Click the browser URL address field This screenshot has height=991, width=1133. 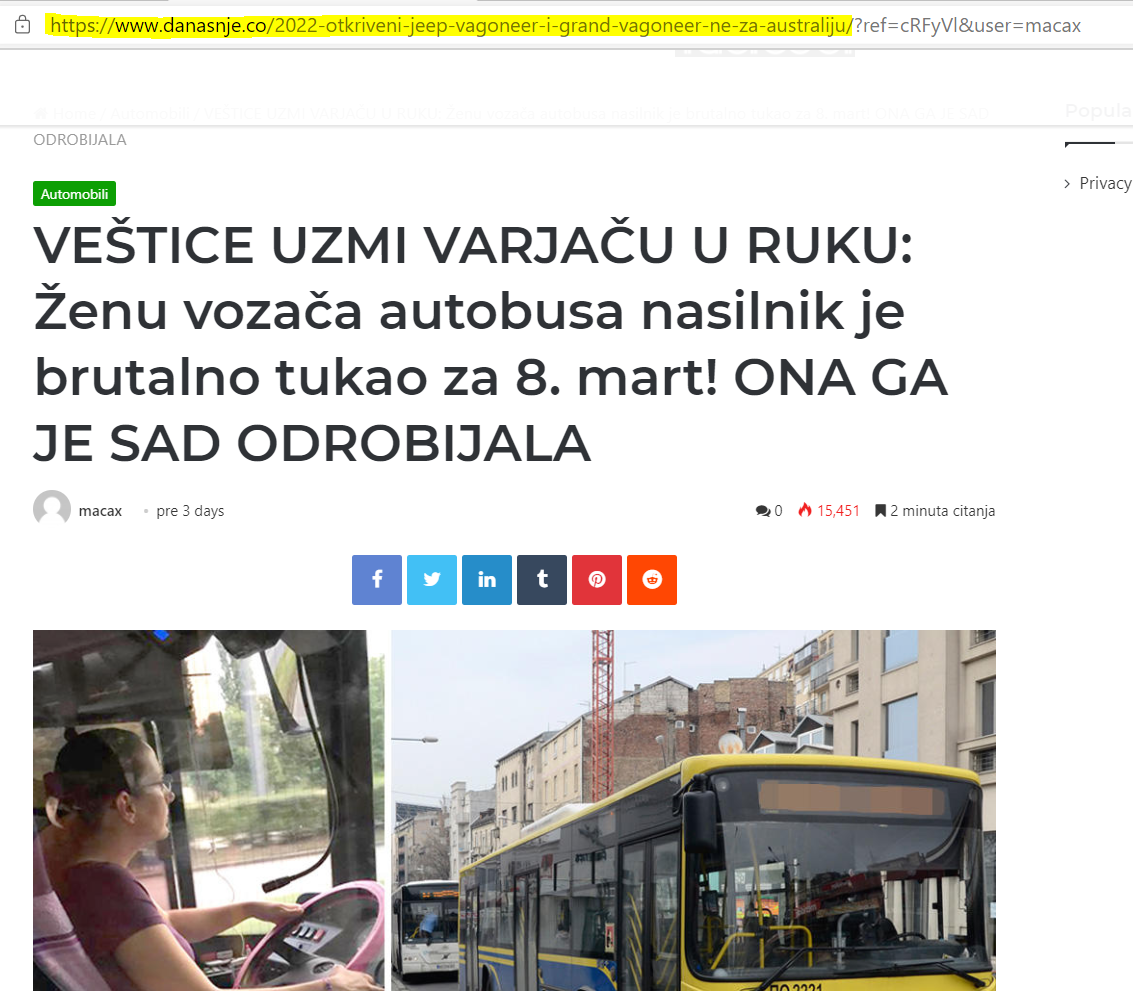[565, 26]
